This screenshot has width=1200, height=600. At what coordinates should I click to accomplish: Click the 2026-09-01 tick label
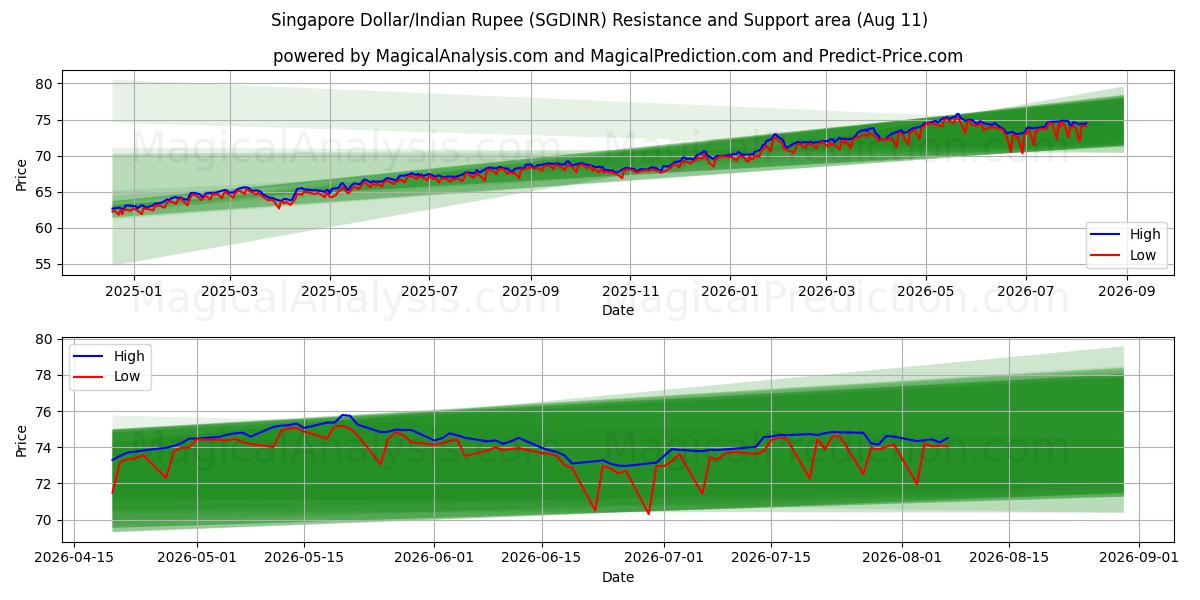[1139, 557]
